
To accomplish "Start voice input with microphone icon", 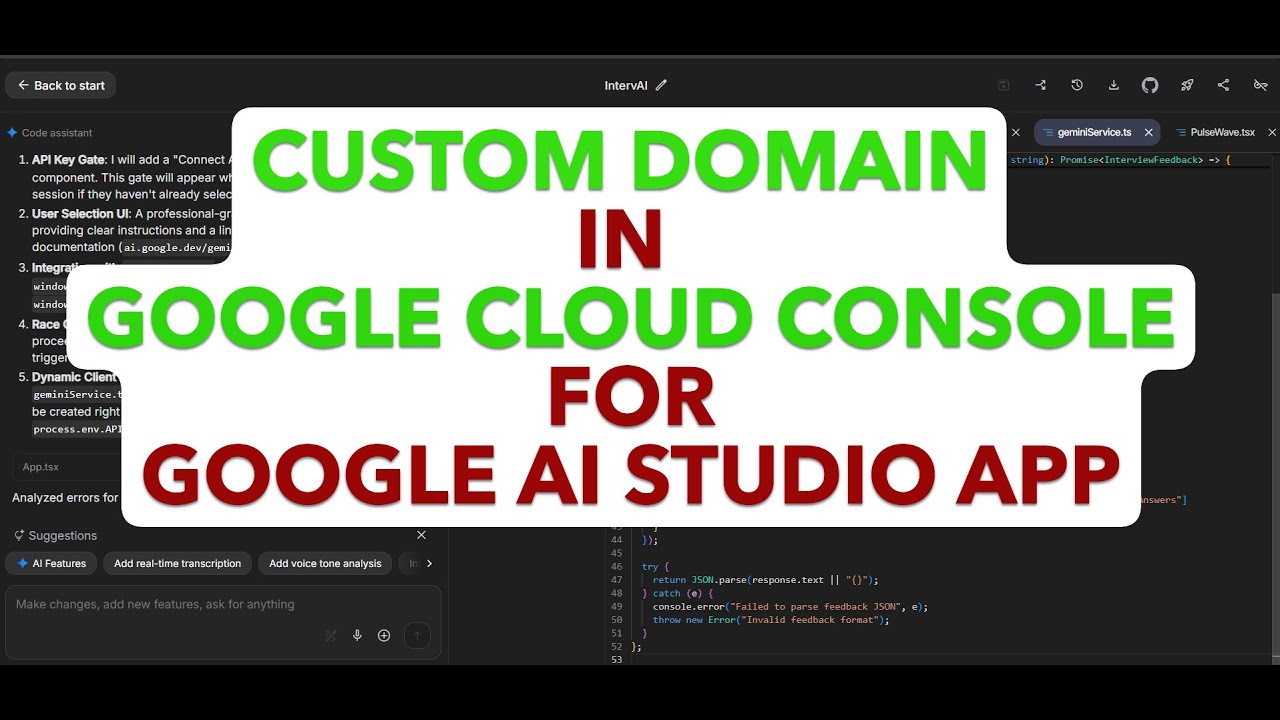I will (357, 635).
